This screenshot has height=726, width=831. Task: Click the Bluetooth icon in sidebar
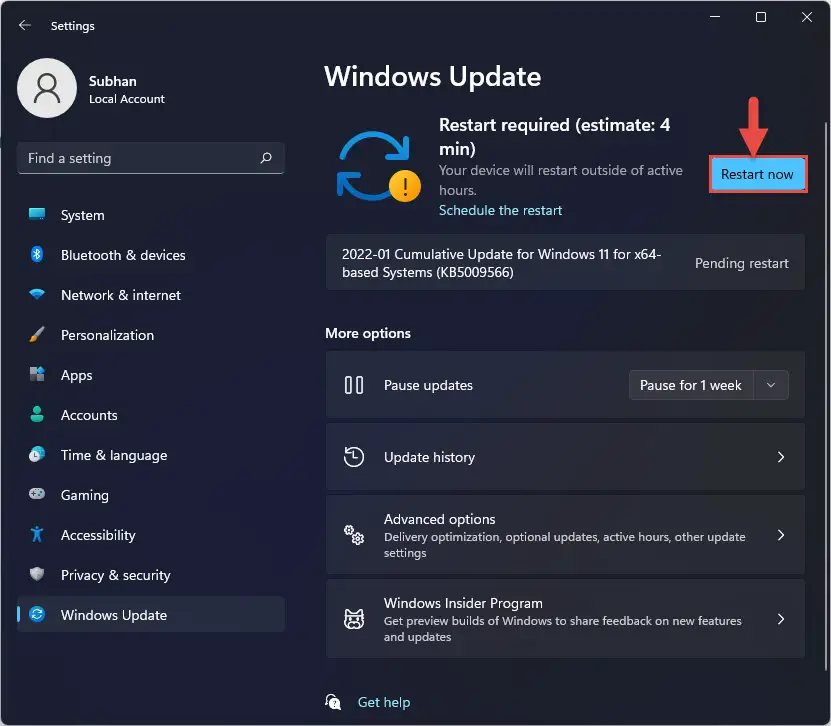[x=37, y=254]
